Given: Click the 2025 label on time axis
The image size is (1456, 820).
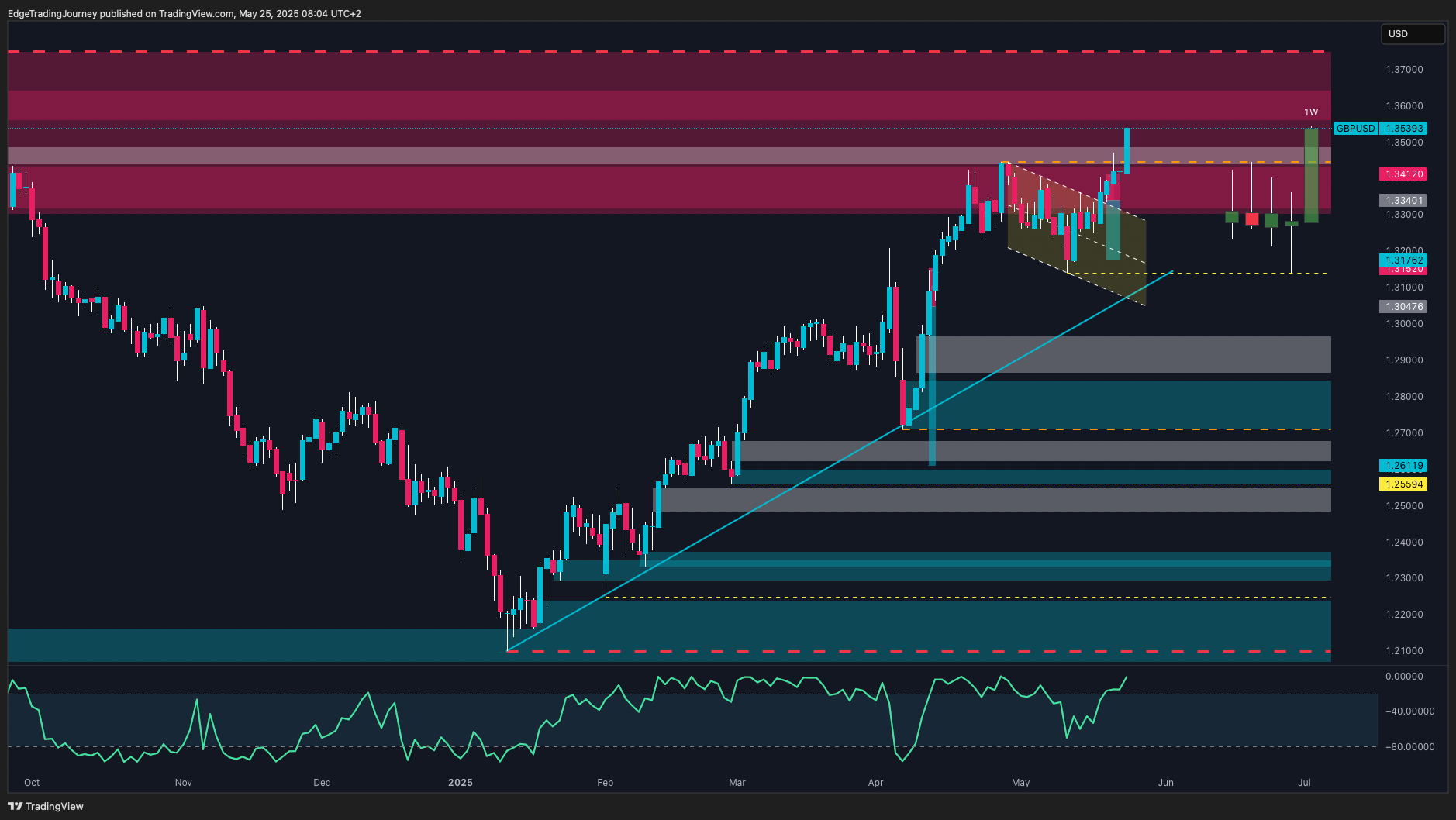Looking at the screenshot, I should pos(461,783).
